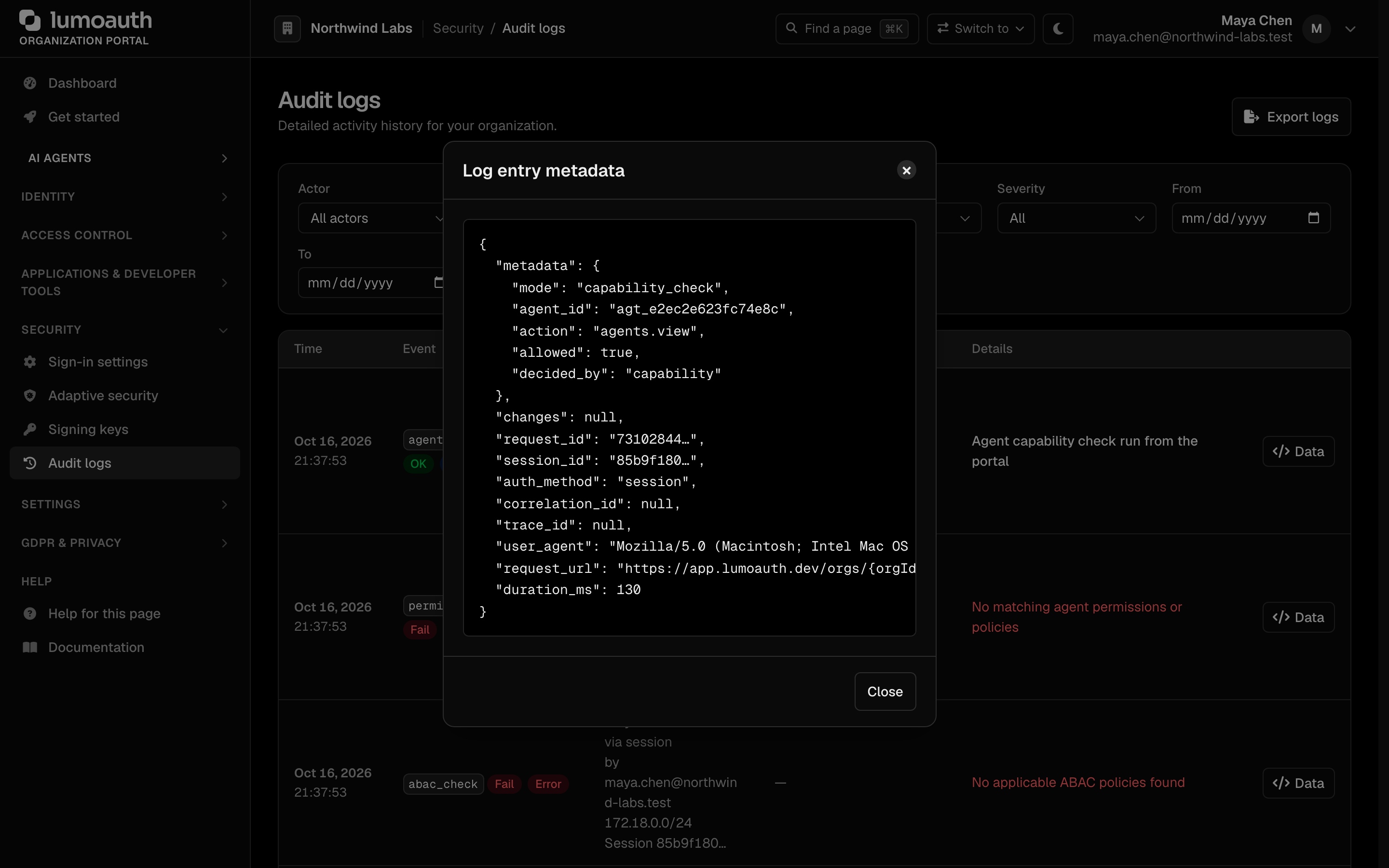Click the Signing keys key icon

click(x=30, y=429)
